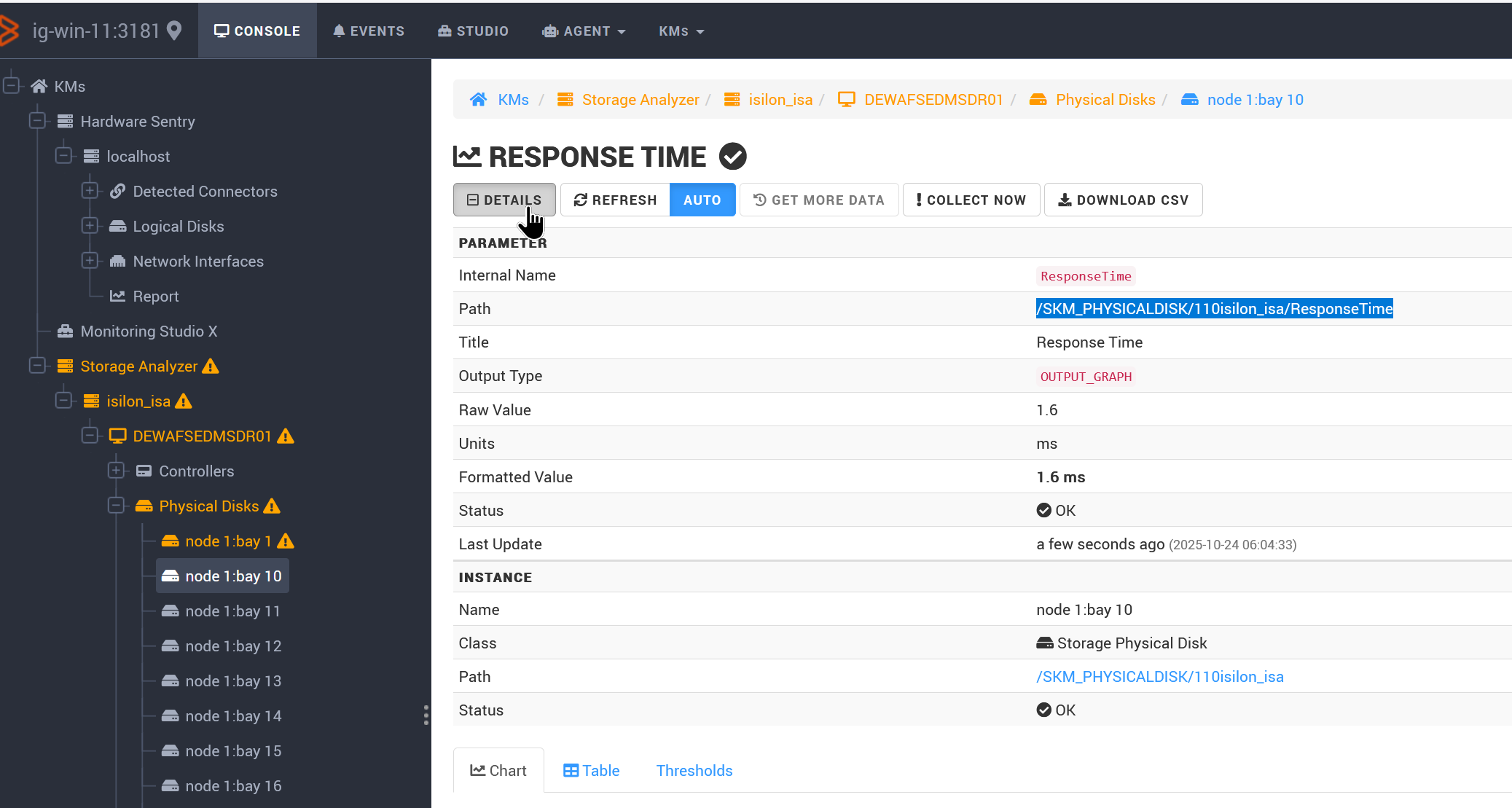
Task: Open the EVENTS menu item
Action: point(369,31)
